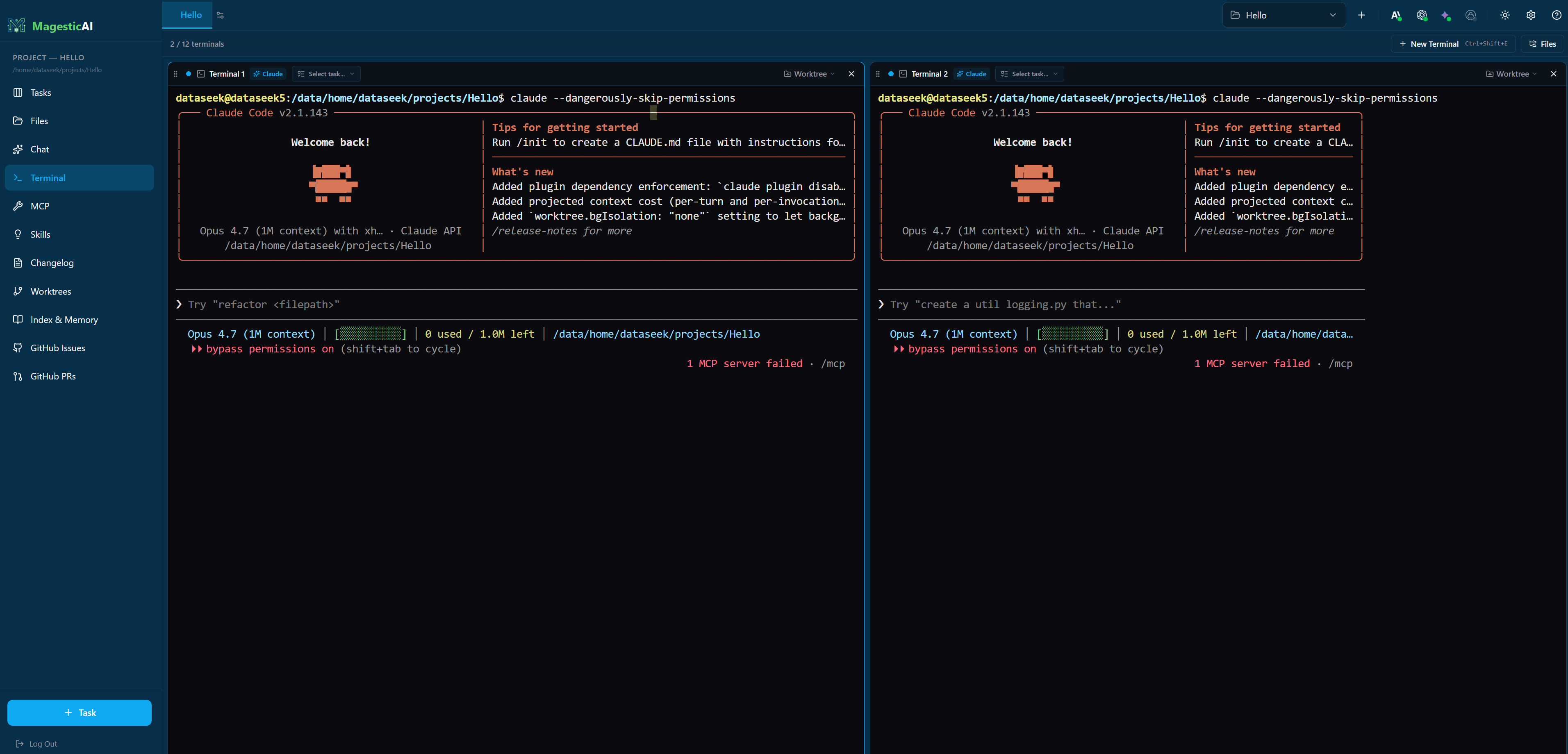Click 'Claude Code v2.1.143' title in Terminal 2
This screenshot has width=1568, height=754.
[969, 113]
